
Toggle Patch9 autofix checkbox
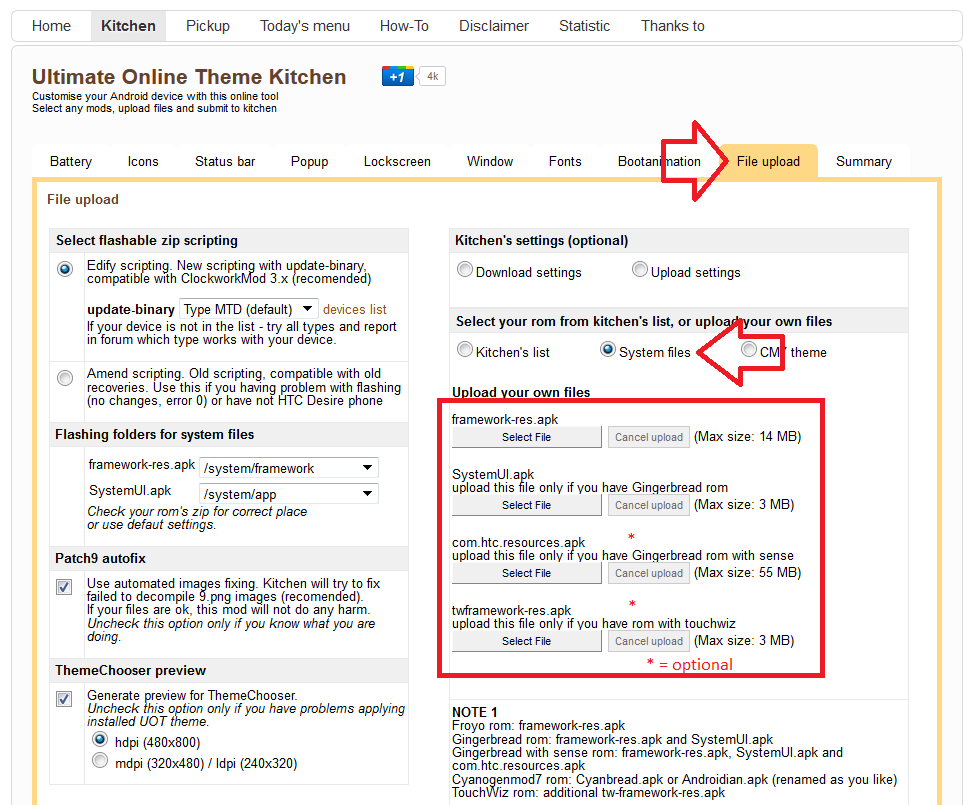[64, 587]
